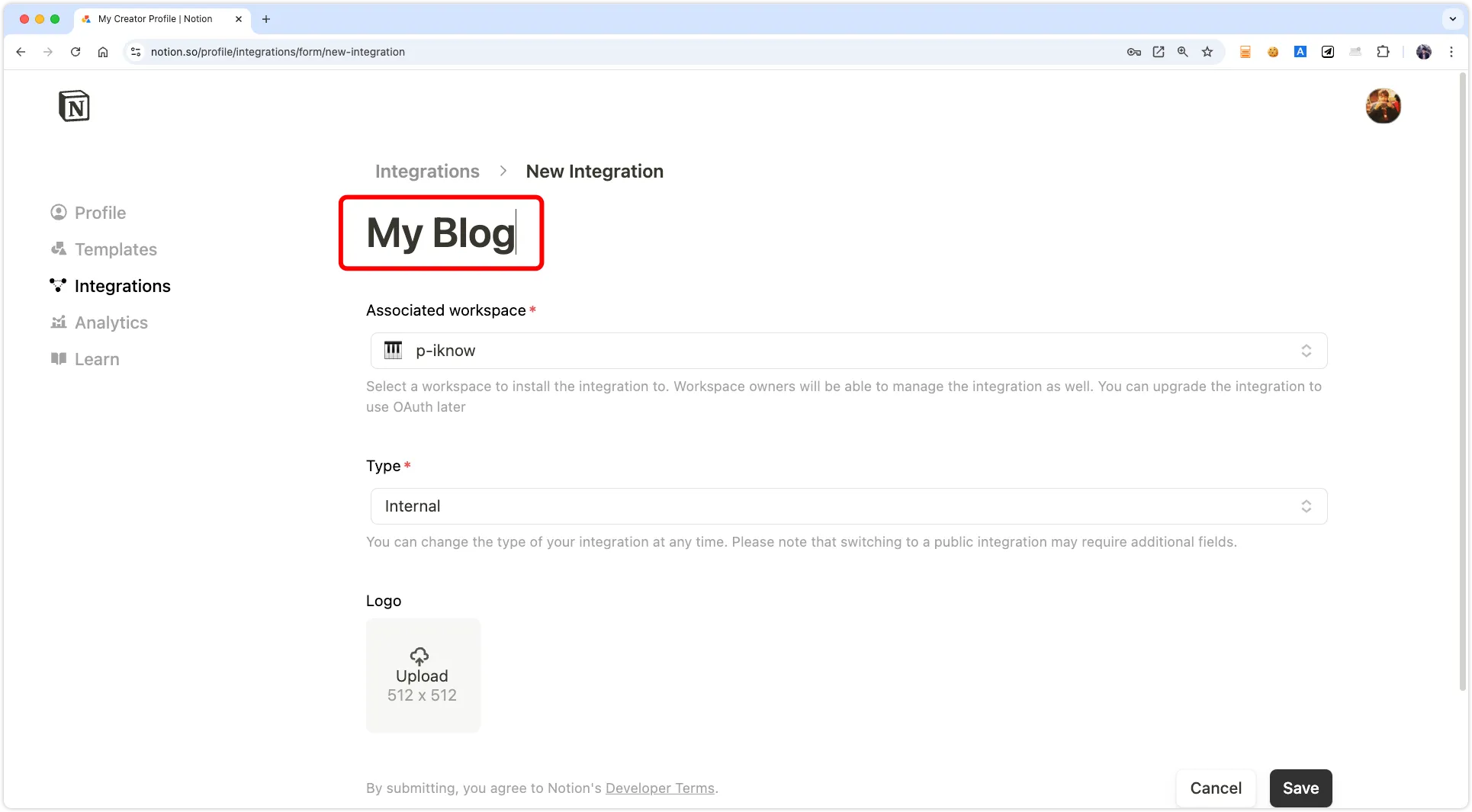This screenshot has width=1472, height=812.
Task: Open the Profile section in sidebar
Action: [99, 213]
